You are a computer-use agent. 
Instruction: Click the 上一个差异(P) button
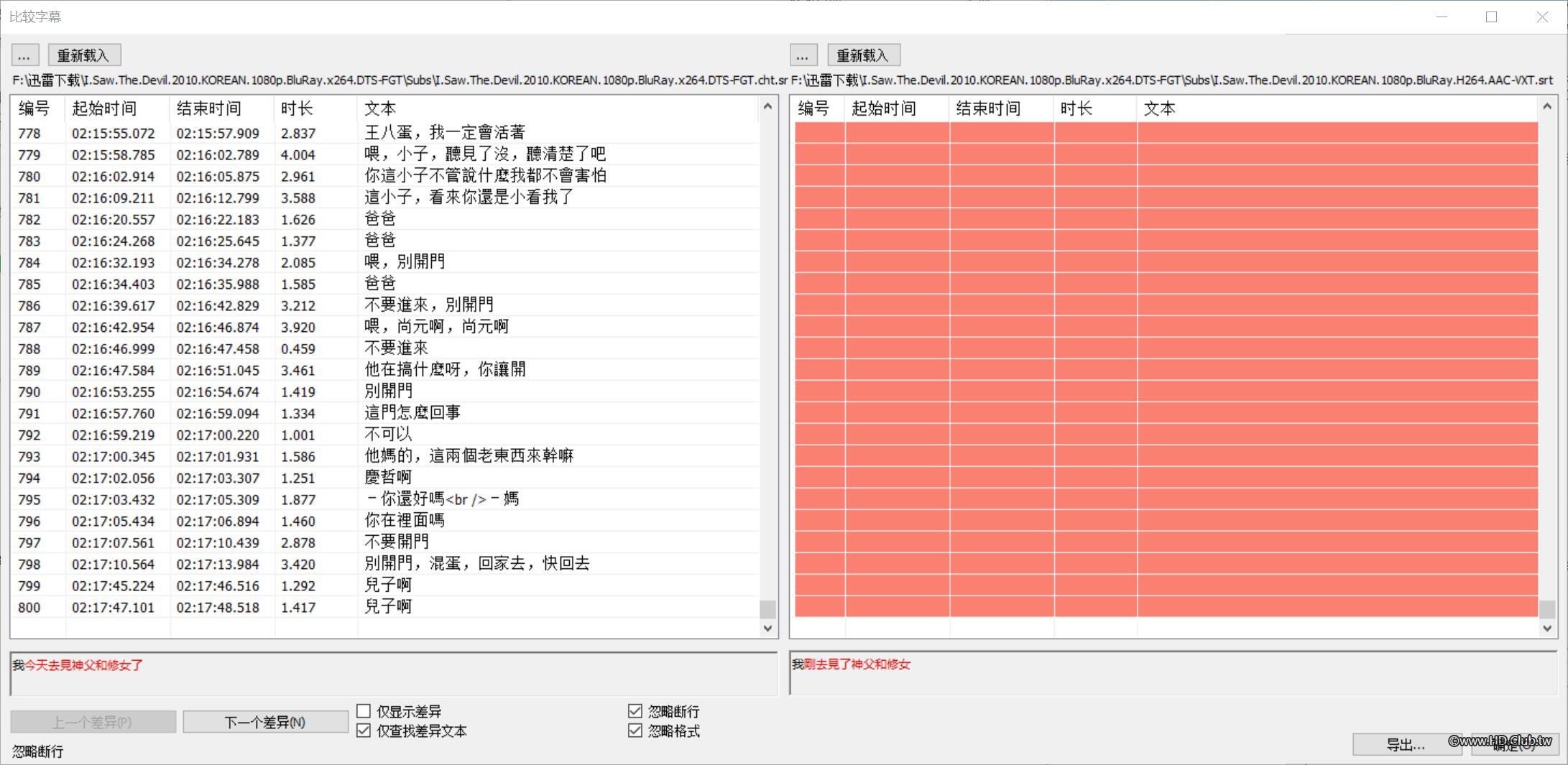tap(93, 721)
